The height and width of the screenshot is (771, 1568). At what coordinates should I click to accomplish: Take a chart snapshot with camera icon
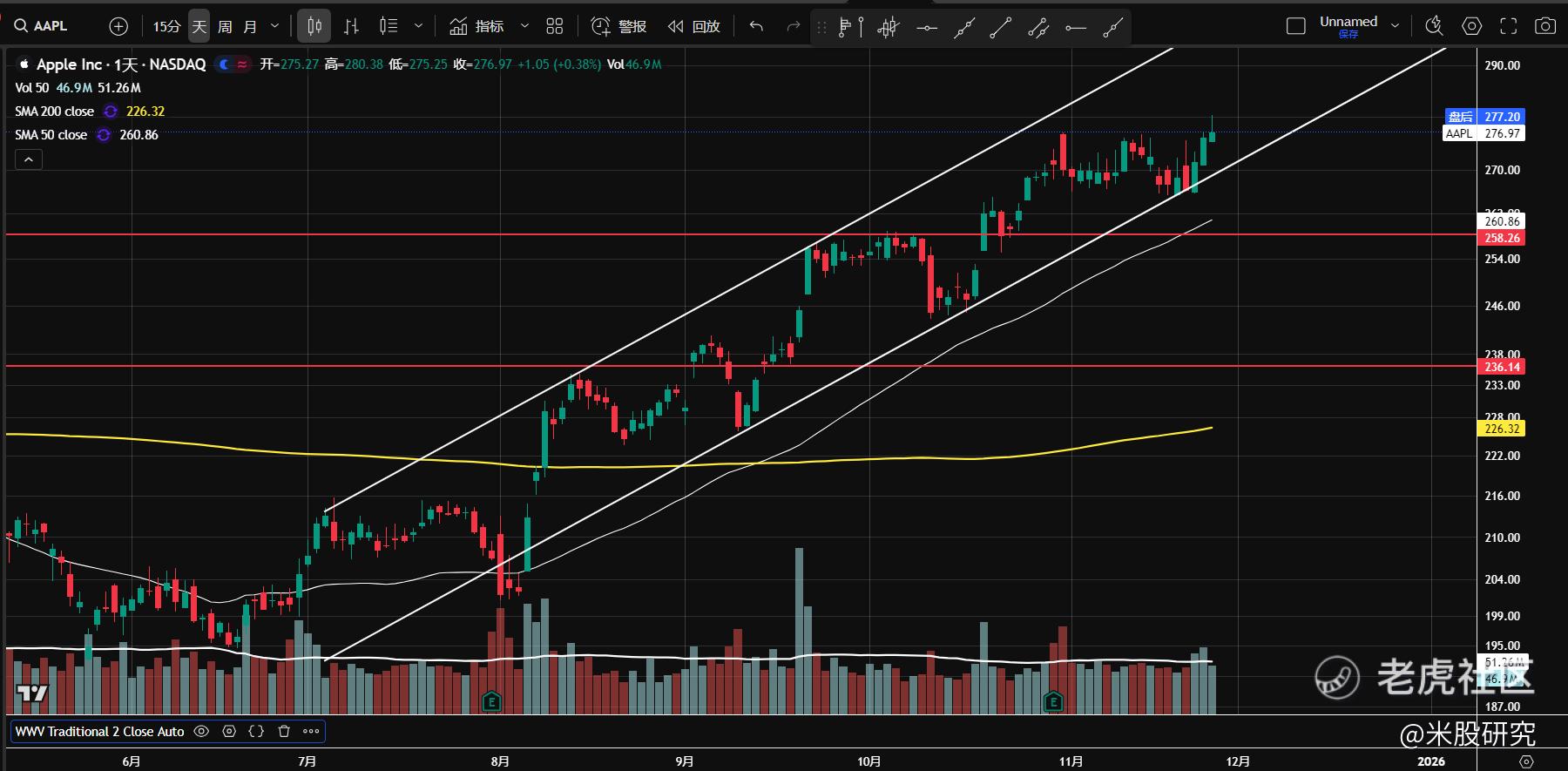coord(1545,26)
